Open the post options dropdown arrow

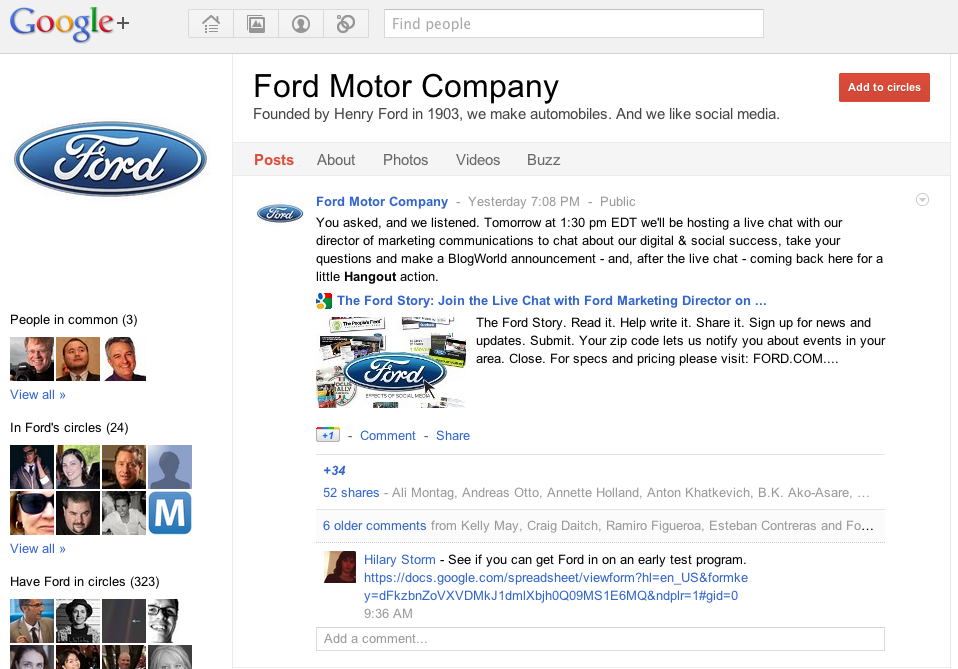click(922, 200)
